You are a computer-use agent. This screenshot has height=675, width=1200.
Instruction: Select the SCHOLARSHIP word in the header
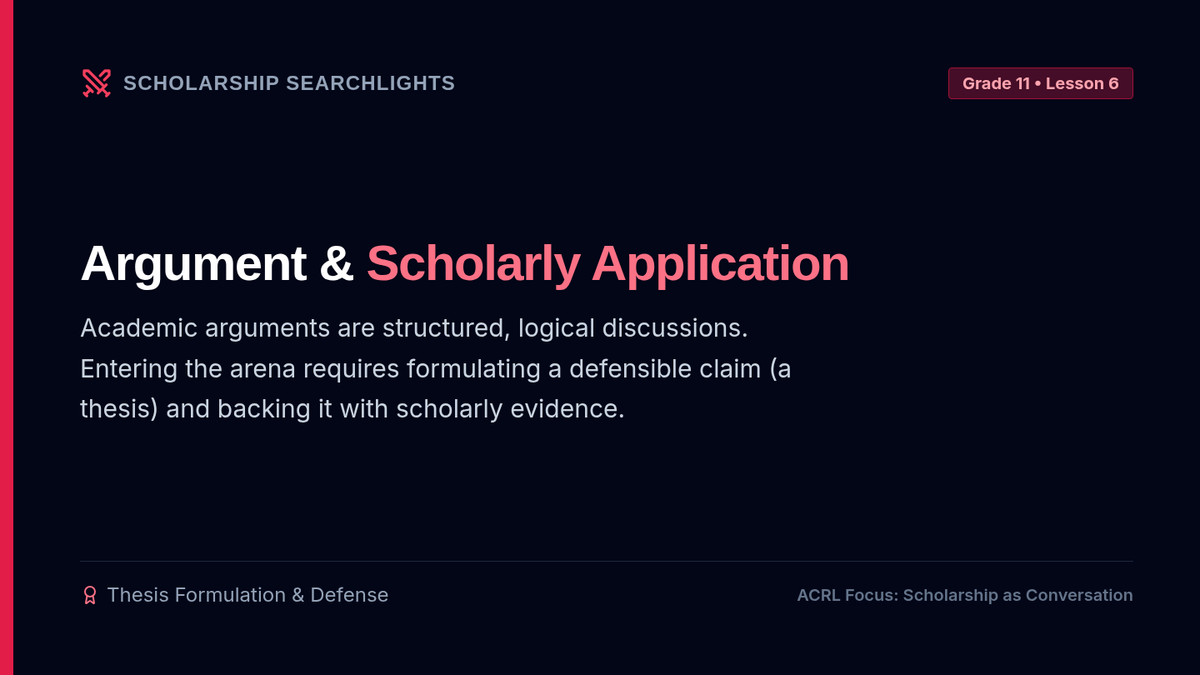click(x=201, y=83)
